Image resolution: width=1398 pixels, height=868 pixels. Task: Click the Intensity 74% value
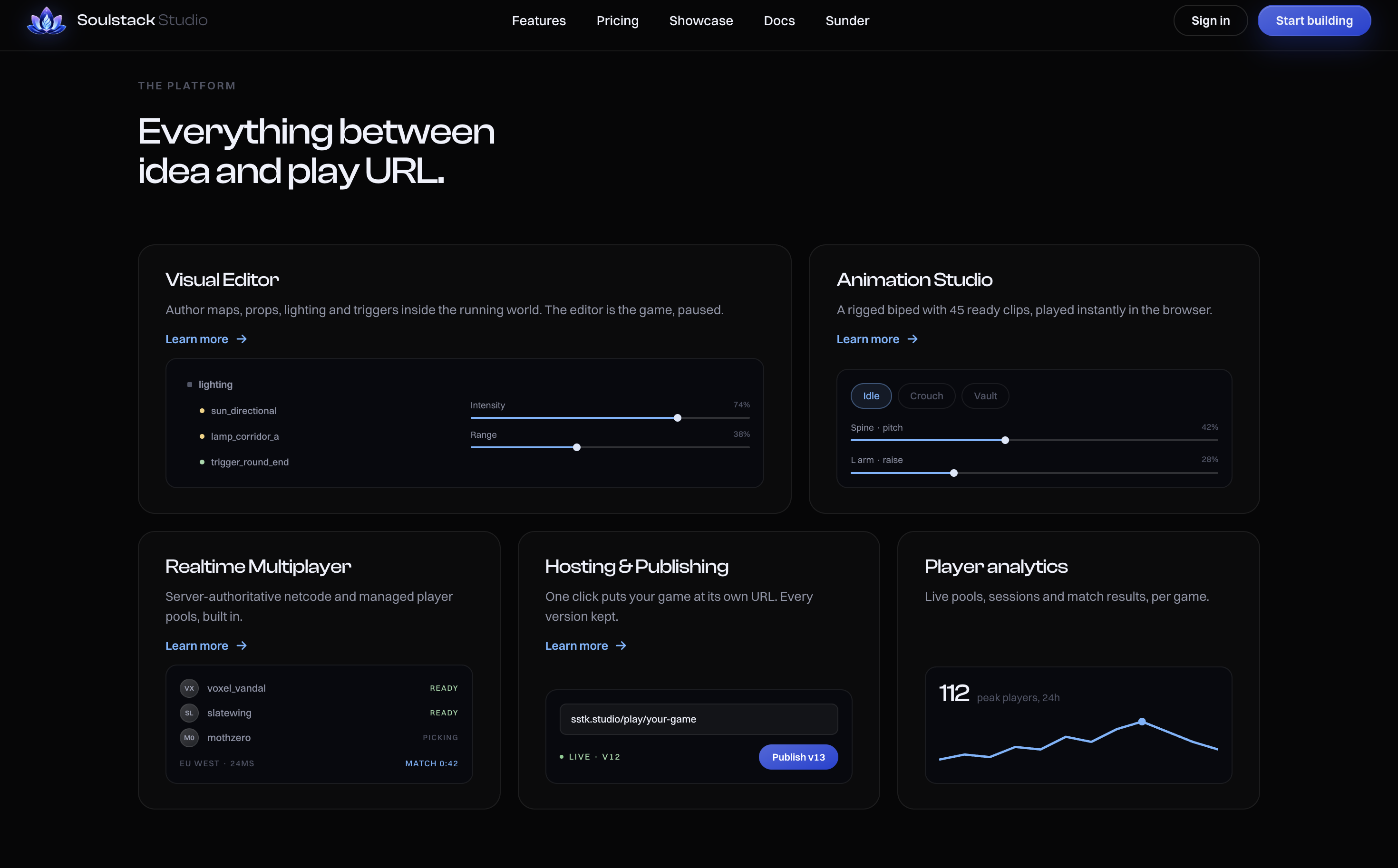(741, 405)
